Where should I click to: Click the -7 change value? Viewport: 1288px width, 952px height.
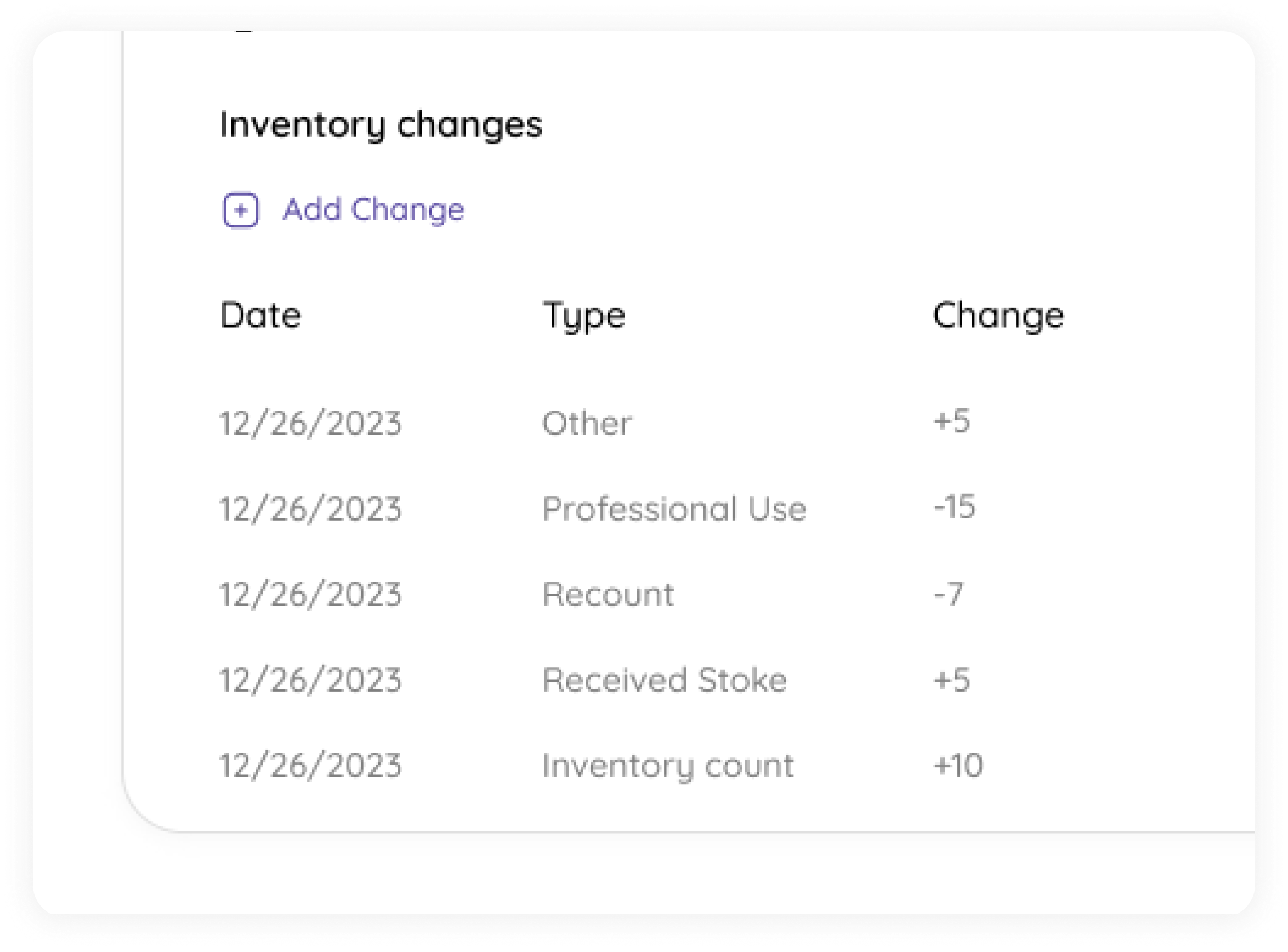(x=949, y=594)
